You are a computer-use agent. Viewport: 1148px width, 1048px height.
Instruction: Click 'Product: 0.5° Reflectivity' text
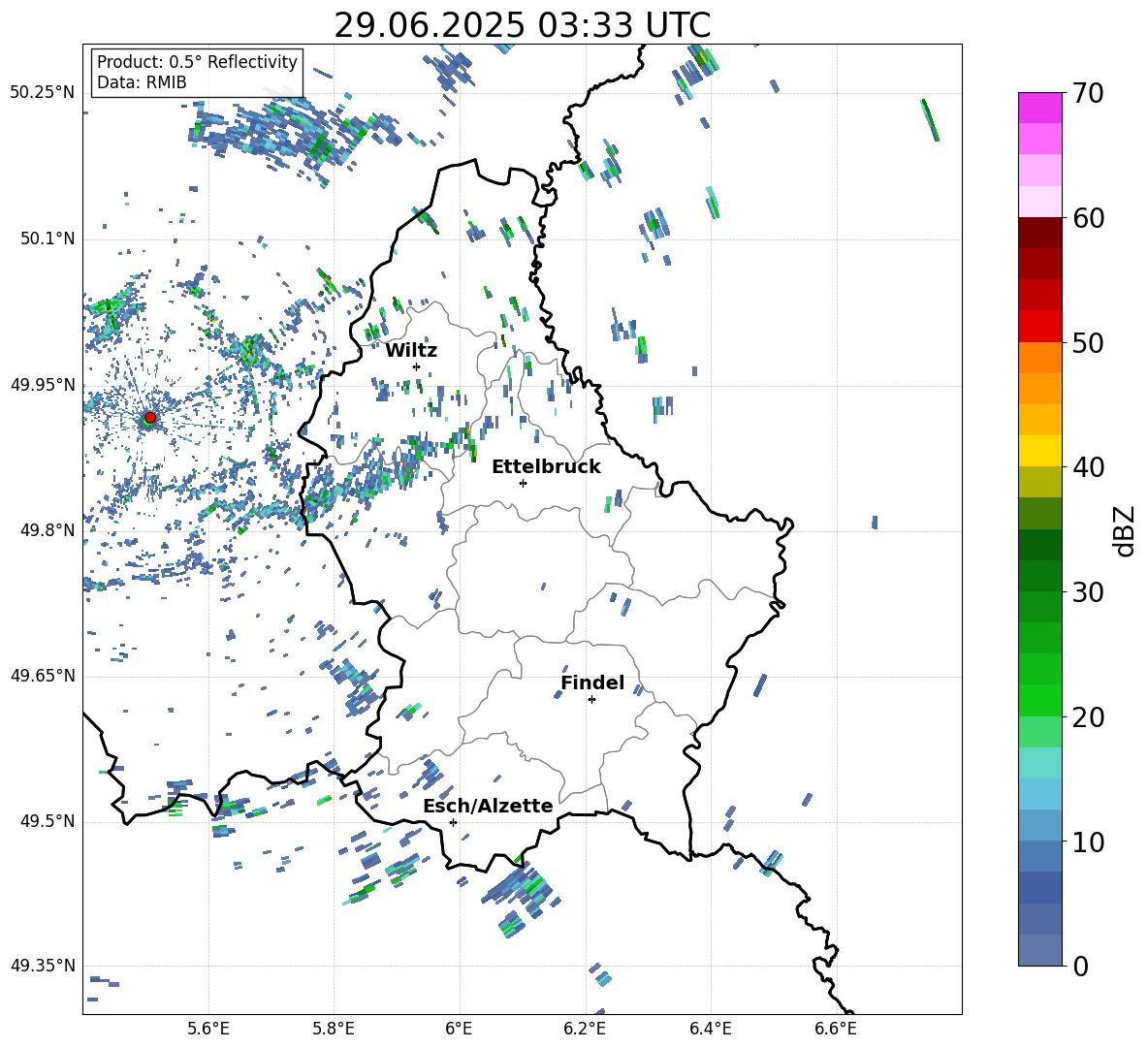pyautogui.click(x=197, y=61)
